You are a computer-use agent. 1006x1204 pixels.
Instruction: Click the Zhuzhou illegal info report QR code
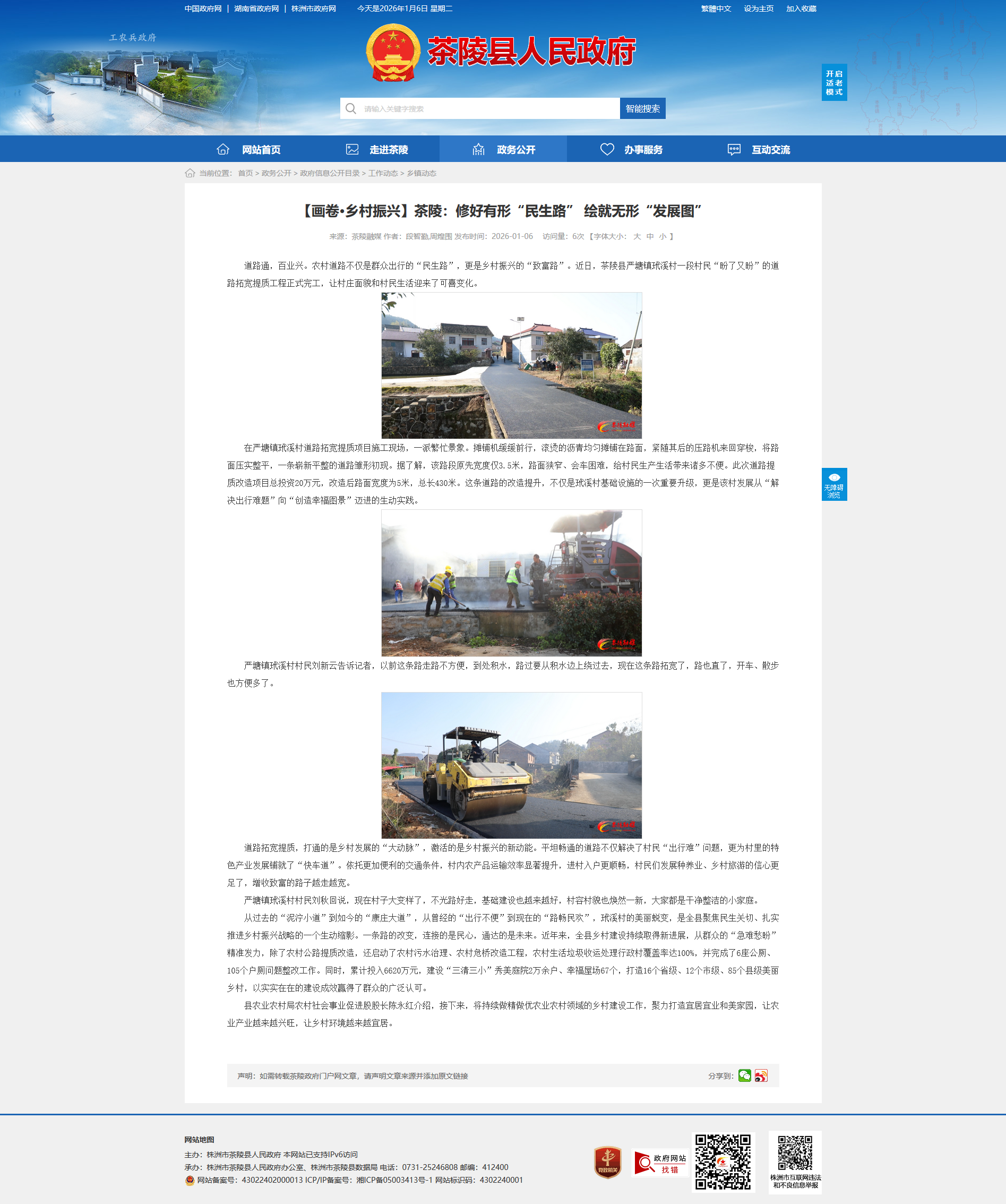[x=795, y=1152]
